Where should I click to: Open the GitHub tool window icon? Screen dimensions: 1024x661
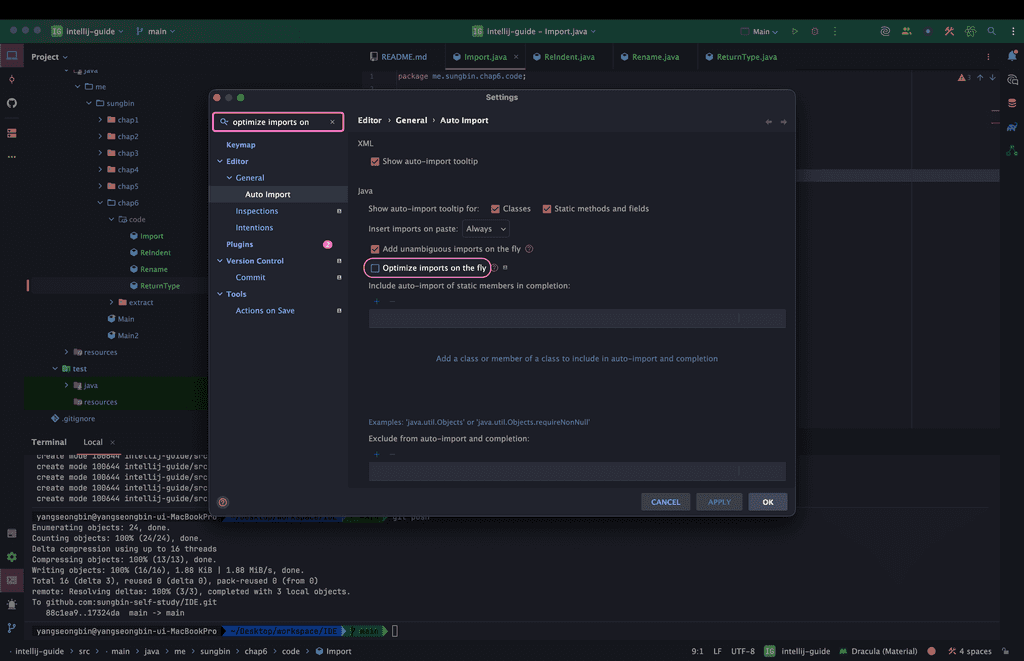[x=12, y=103]
